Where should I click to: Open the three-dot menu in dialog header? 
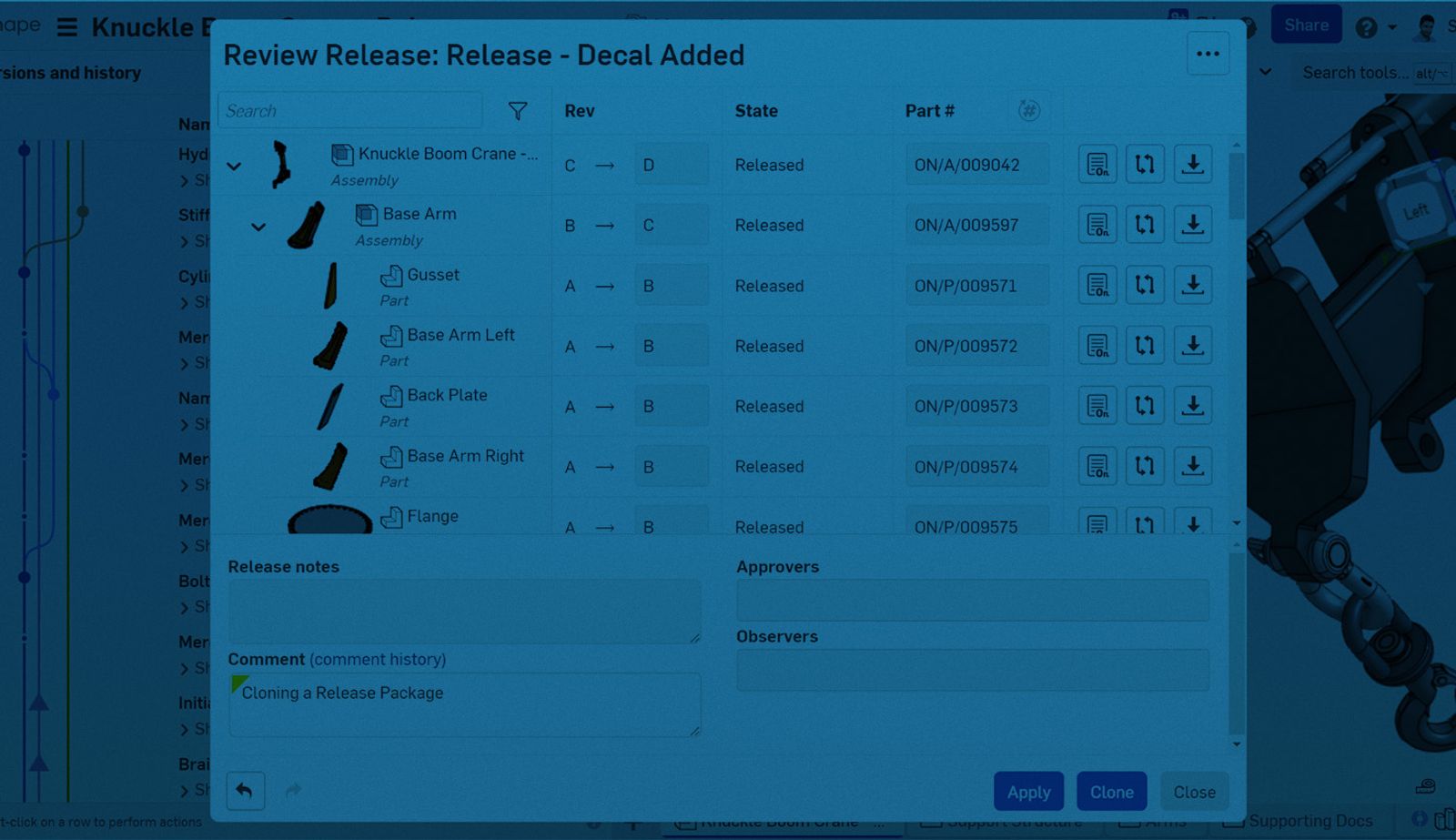click(x=1208, y=55)
